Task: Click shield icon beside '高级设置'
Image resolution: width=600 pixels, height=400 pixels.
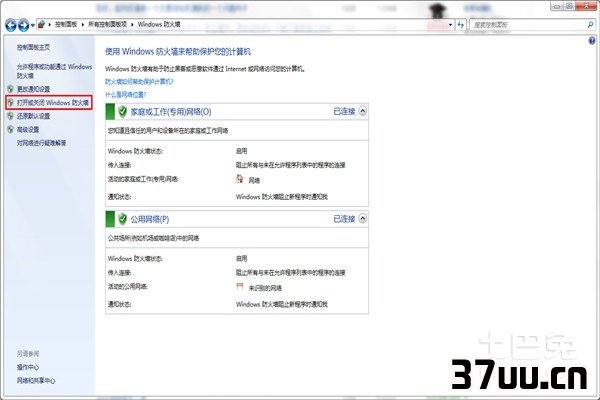Action: click(10, 129)
